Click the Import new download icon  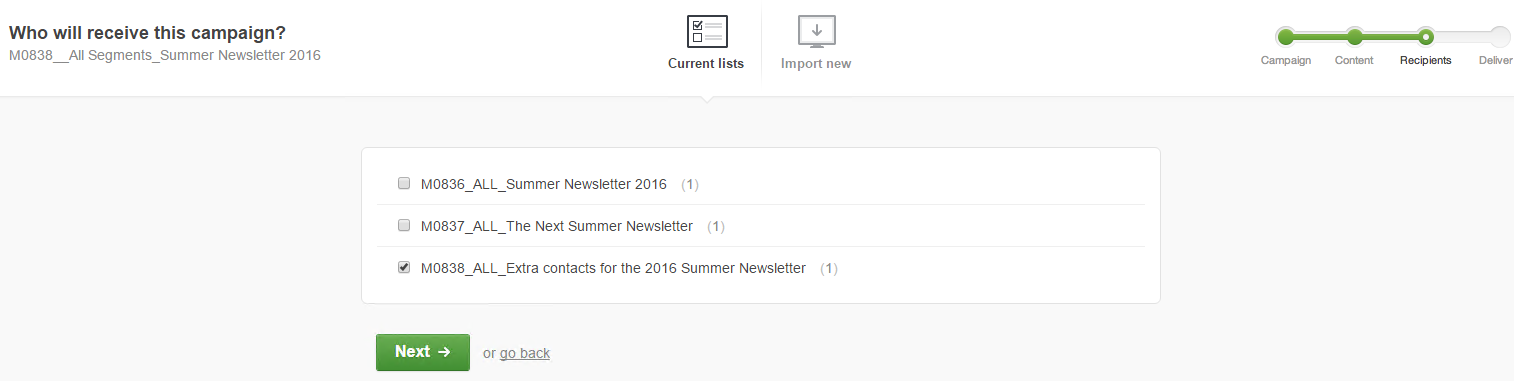[x=816, y=32]
